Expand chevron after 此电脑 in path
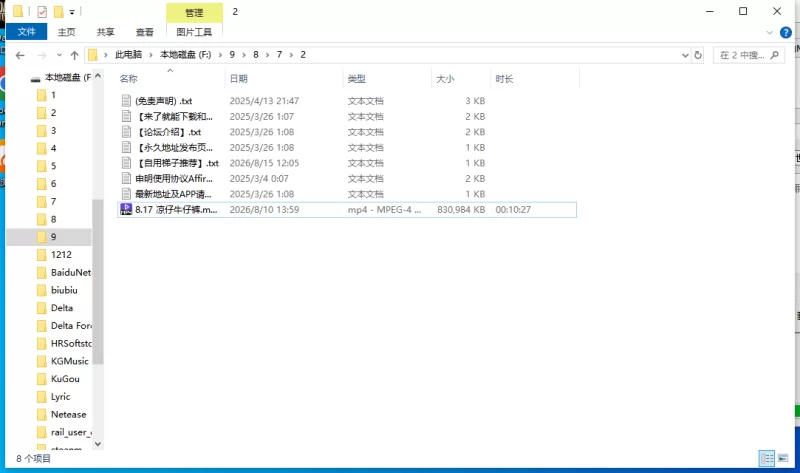The image size is (800, 473). (x=151, y=55)
